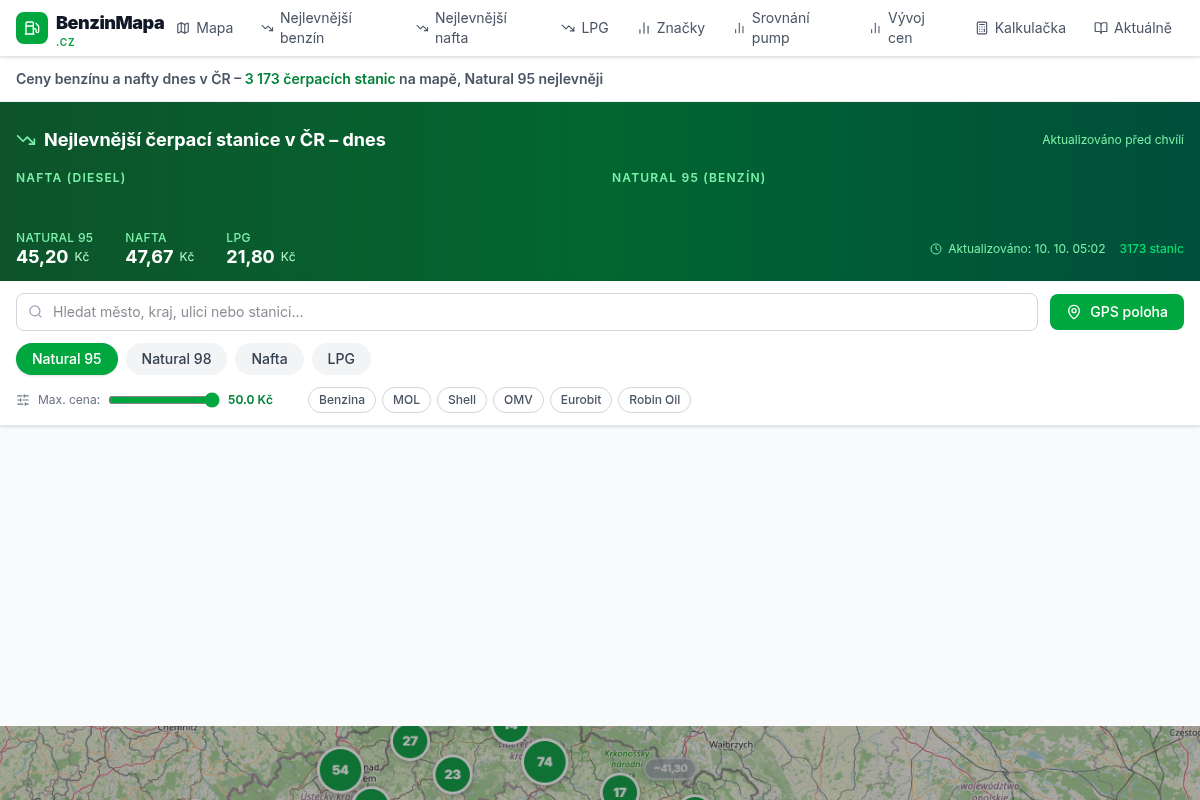The width and height of the screenshot is (1200, 800).
Task: Click the LPG average price 21,80 Kč
Action: [261, 257]
